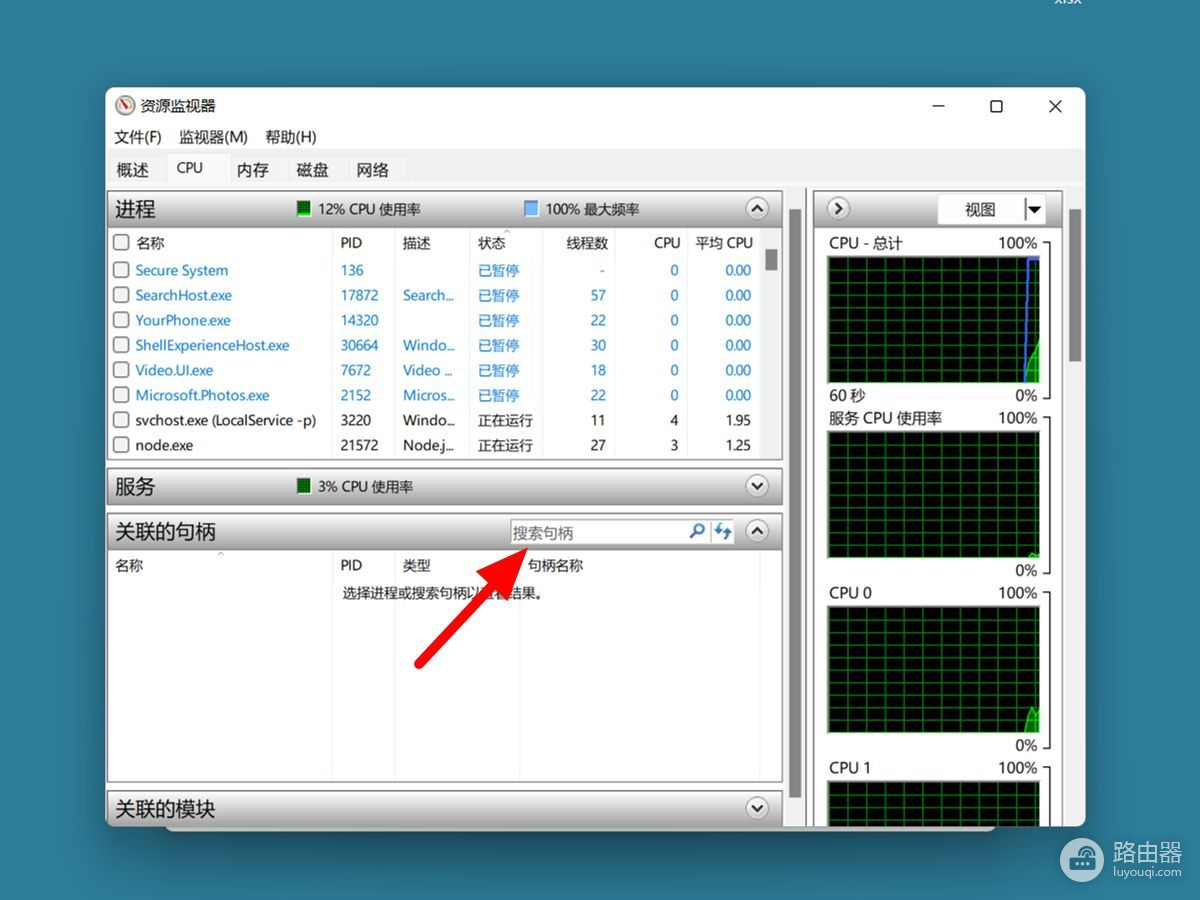Check the node.exe process checkbox
Viewport: 1200px width, 900px height.
121,445
